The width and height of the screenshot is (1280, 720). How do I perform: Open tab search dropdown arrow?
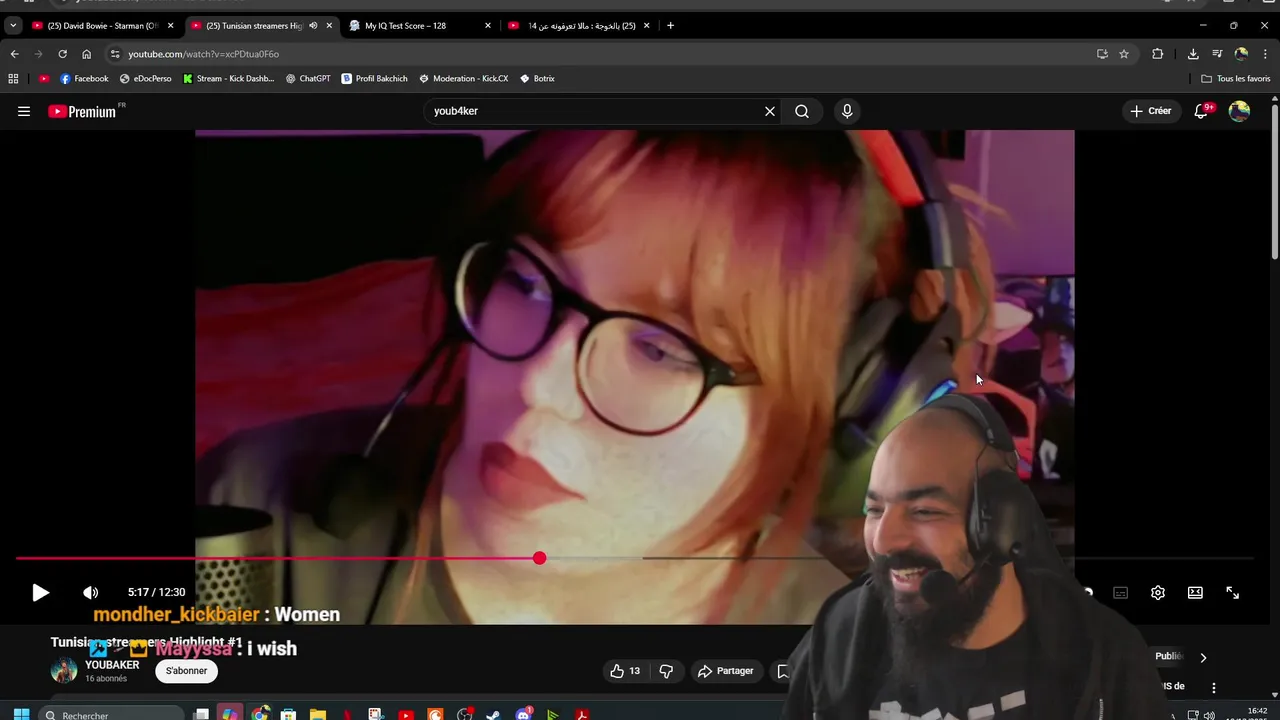[13, 26]
